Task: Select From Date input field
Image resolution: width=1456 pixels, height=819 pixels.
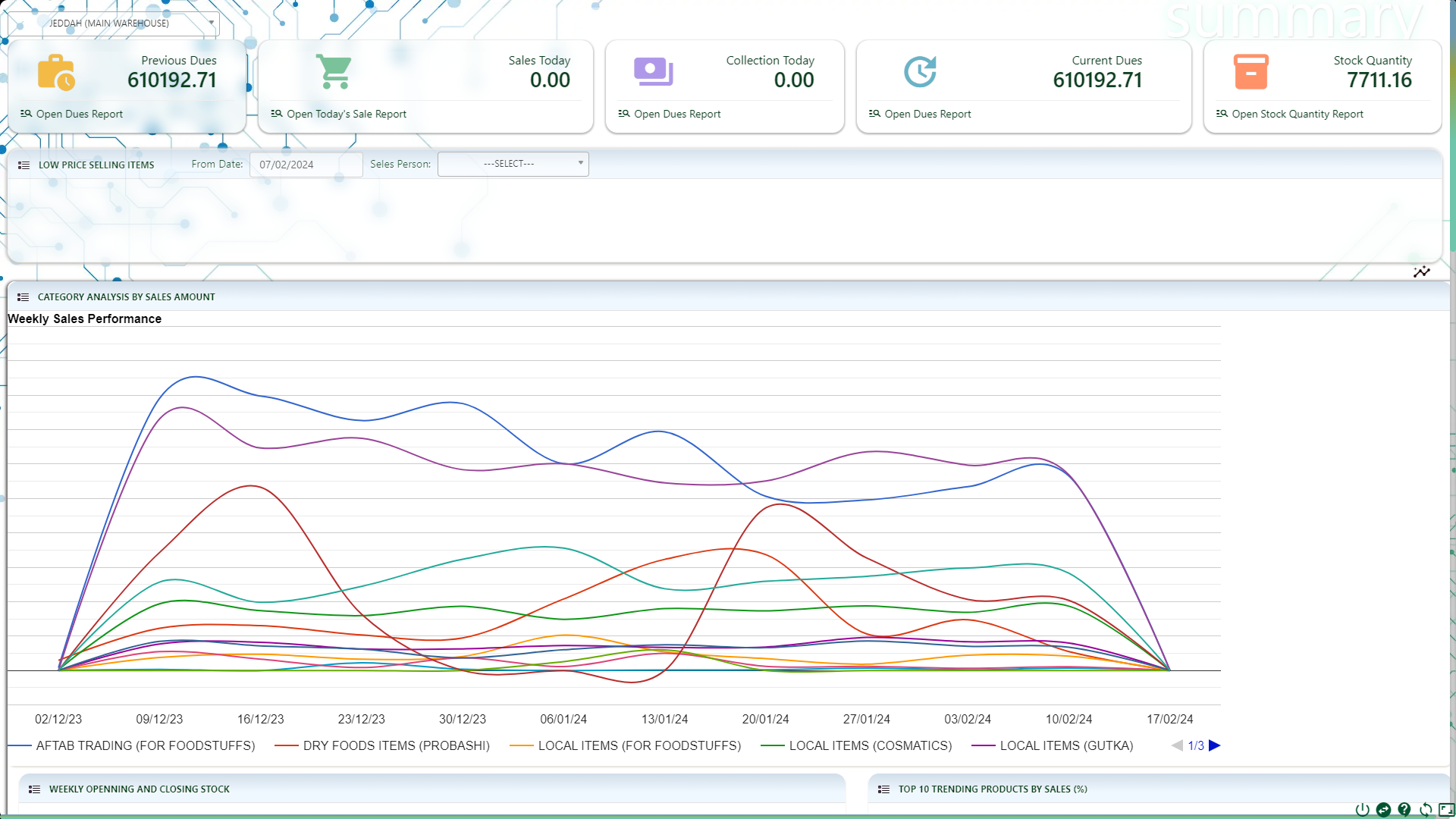Action: (x=305, y=164)
